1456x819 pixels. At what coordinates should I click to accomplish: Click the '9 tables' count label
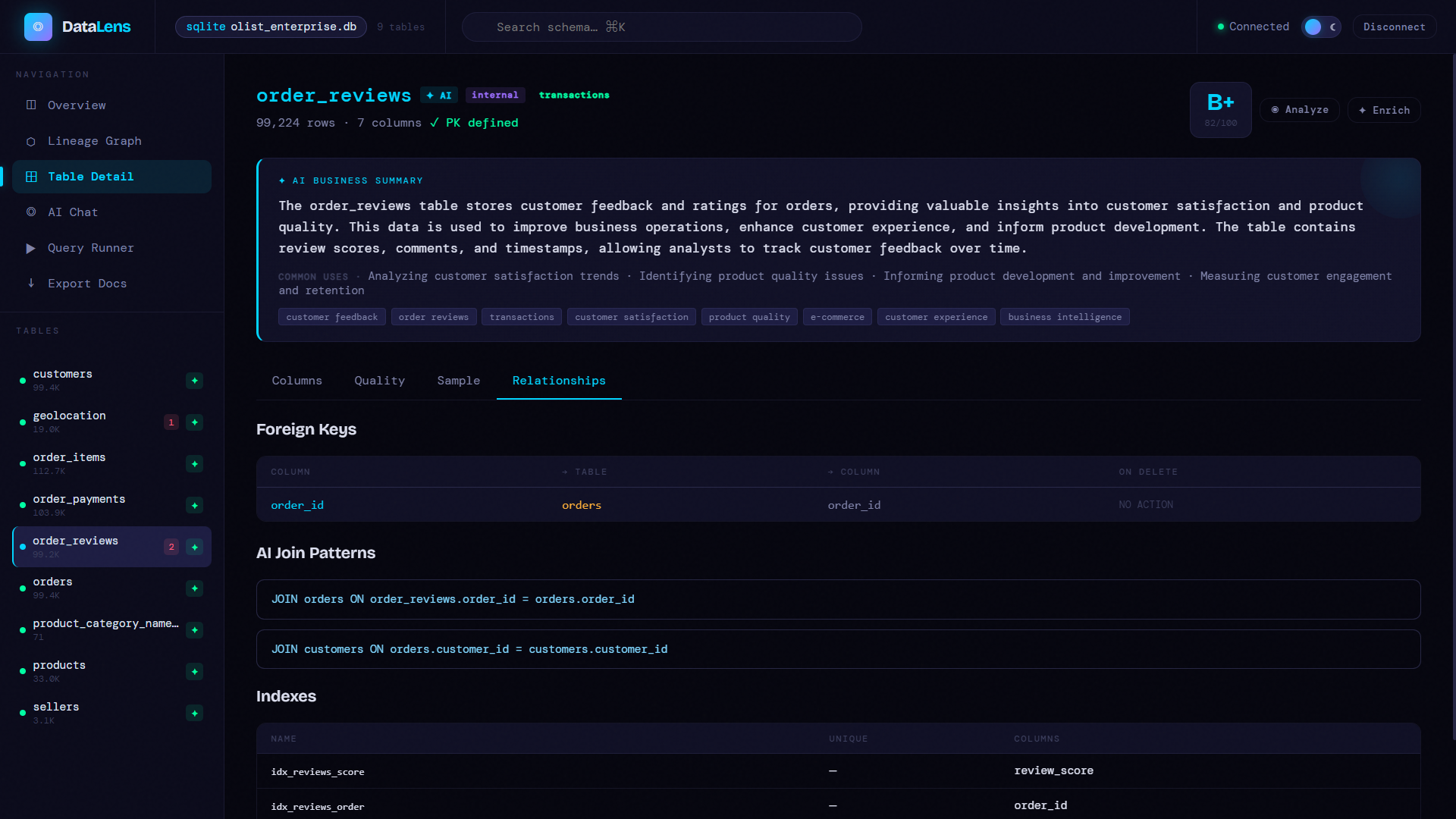click(x=401, y=27)
